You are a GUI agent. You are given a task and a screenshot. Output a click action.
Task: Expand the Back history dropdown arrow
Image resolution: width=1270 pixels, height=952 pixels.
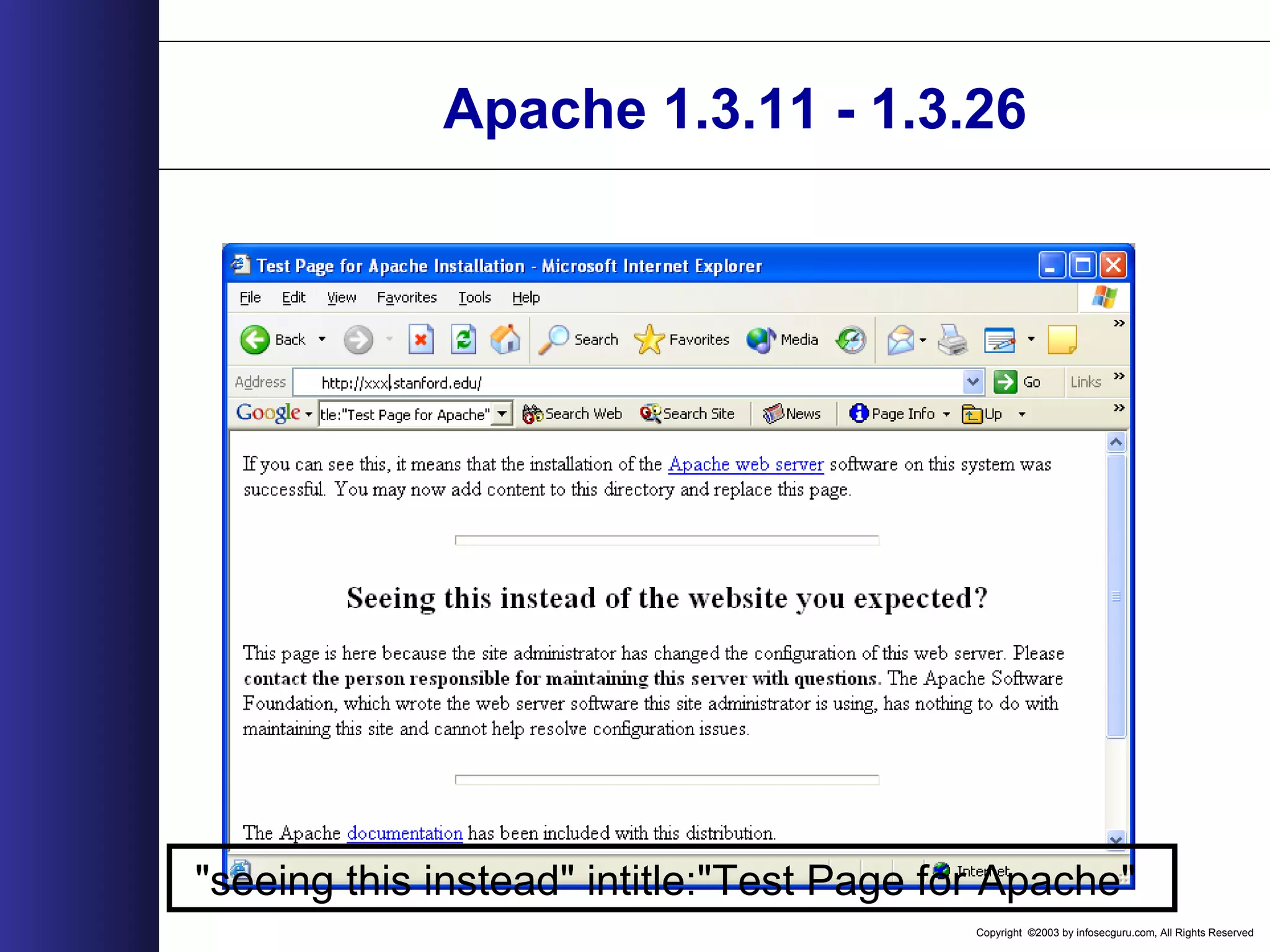click(322, 339)
